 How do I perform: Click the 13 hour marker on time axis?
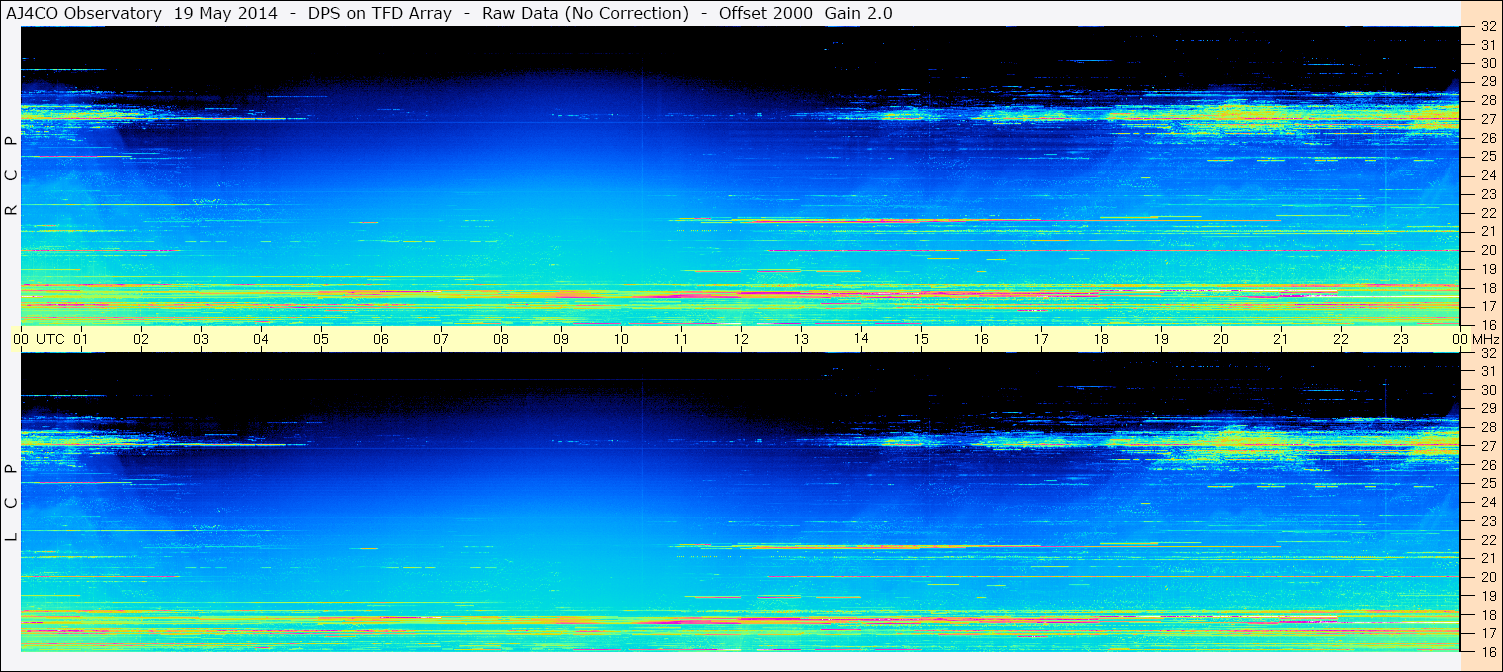801,339
